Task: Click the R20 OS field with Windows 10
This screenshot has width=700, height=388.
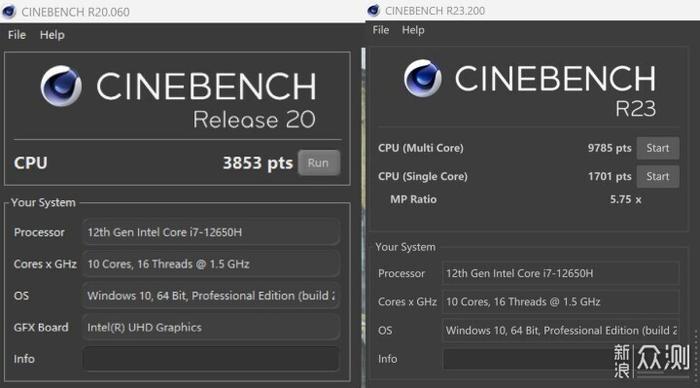Action: [x=211, y=296]
